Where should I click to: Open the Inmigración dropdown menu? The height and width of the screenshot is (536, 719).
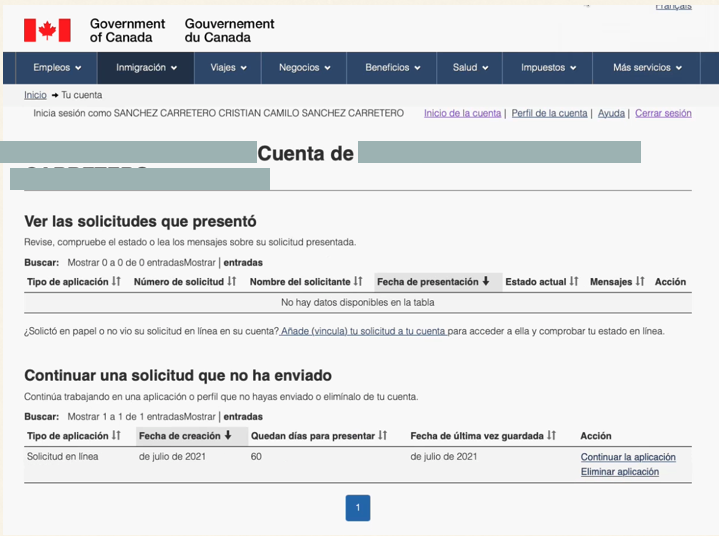[146, 68]
